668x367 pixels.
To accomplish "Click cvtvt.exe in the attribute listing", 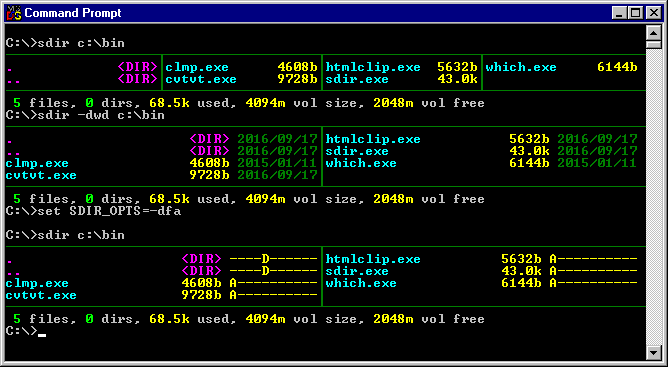I will coord(41,295).
